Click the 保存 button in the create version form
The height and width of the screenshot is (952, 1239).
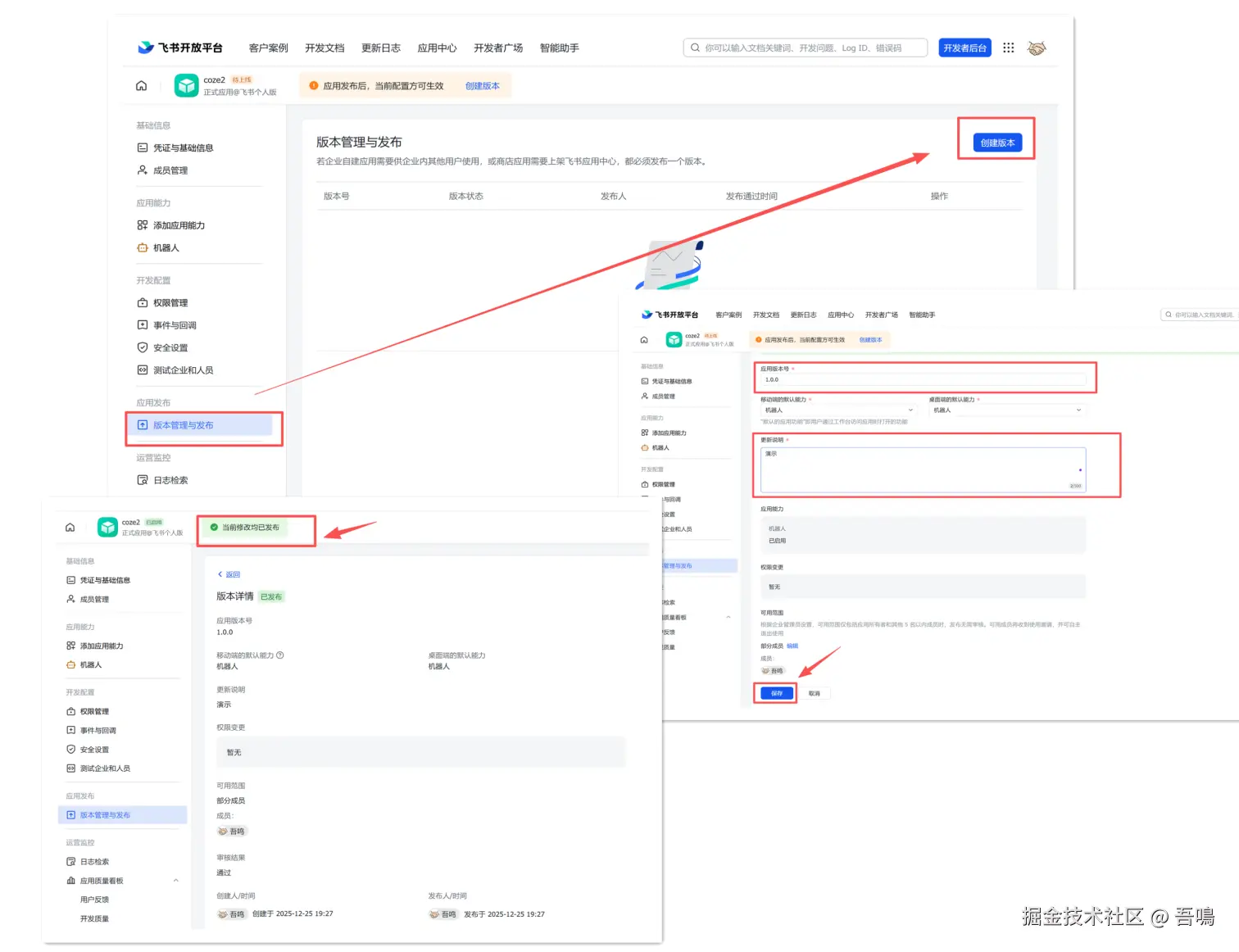(x=777, y=693)
